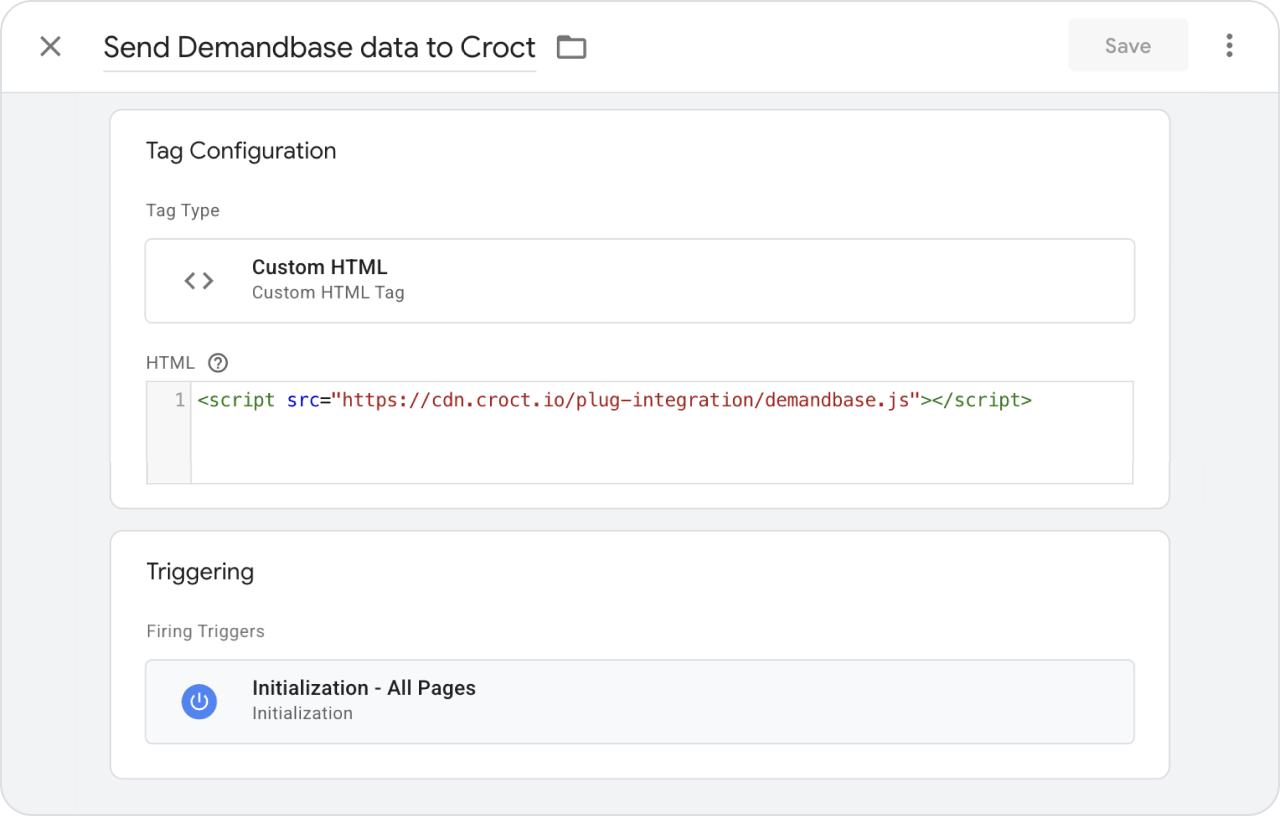This screenshot has height=816, width=1280.
Task: Click the 'Custom HTML Tag' subtitle text
Action: click(328, 293)
